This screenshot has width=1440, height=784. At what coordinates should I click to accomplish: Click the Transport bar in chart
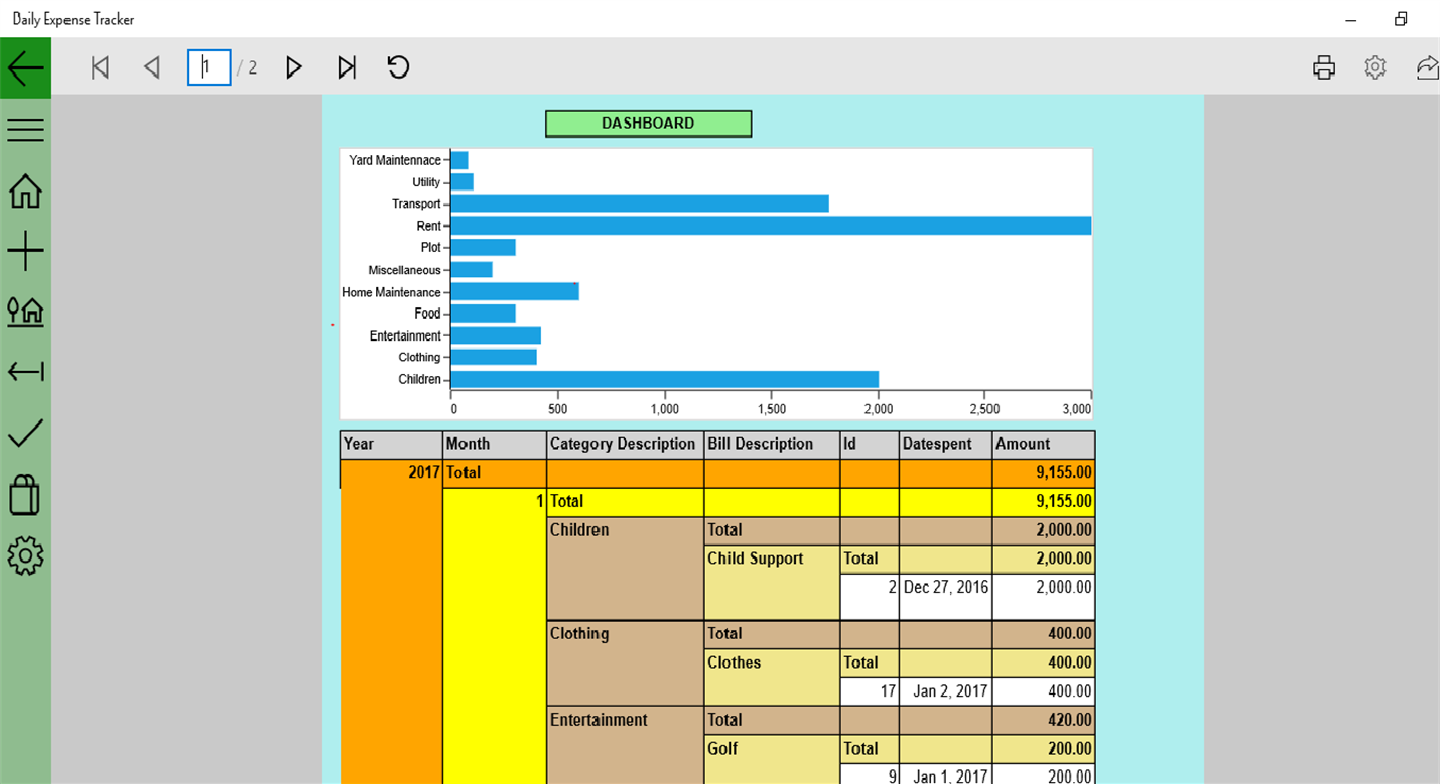(639, 204)
